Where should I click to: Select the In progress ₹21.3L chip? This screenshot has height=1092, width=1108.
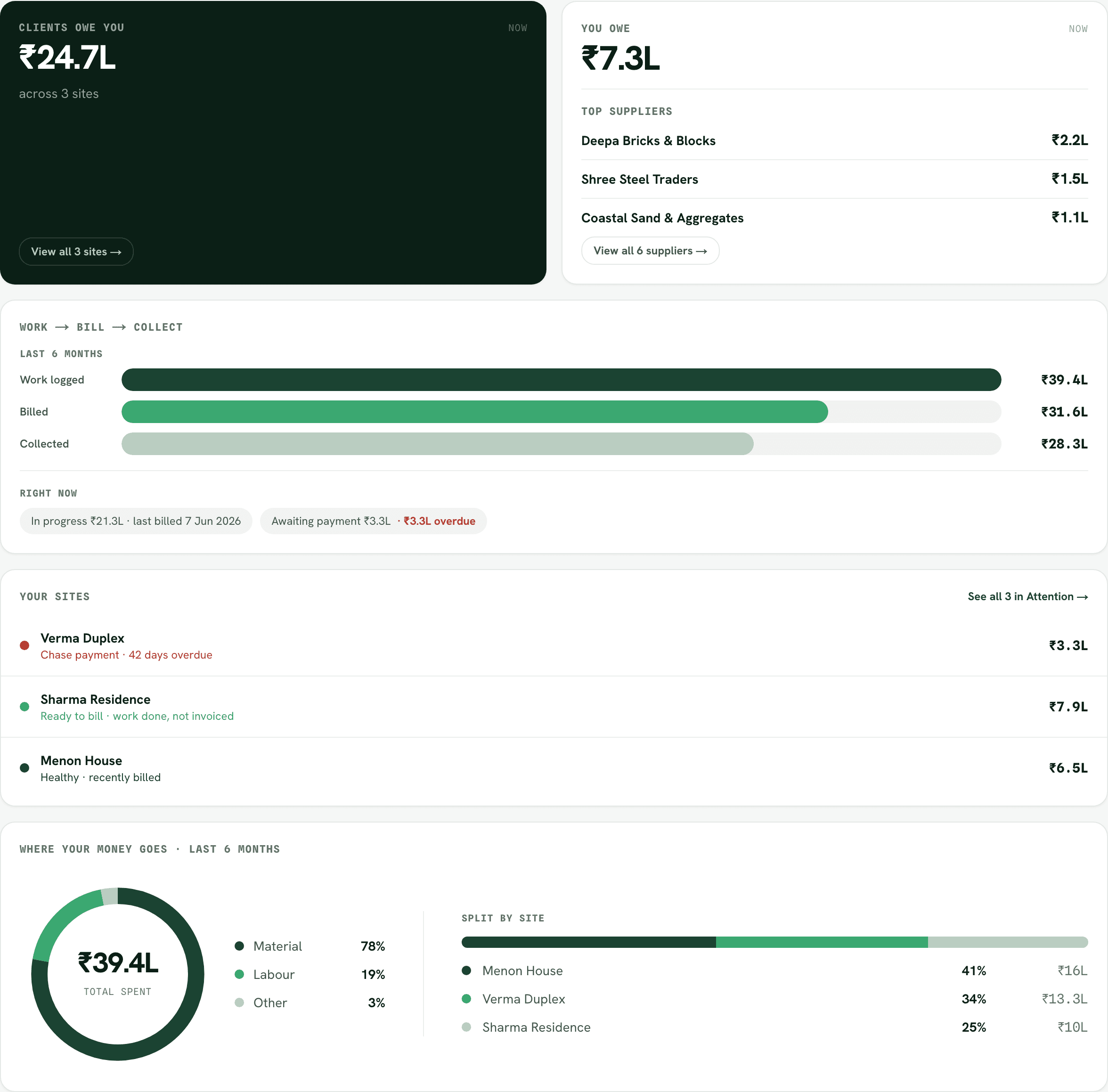pyautogui.click(x=136, y=521)
